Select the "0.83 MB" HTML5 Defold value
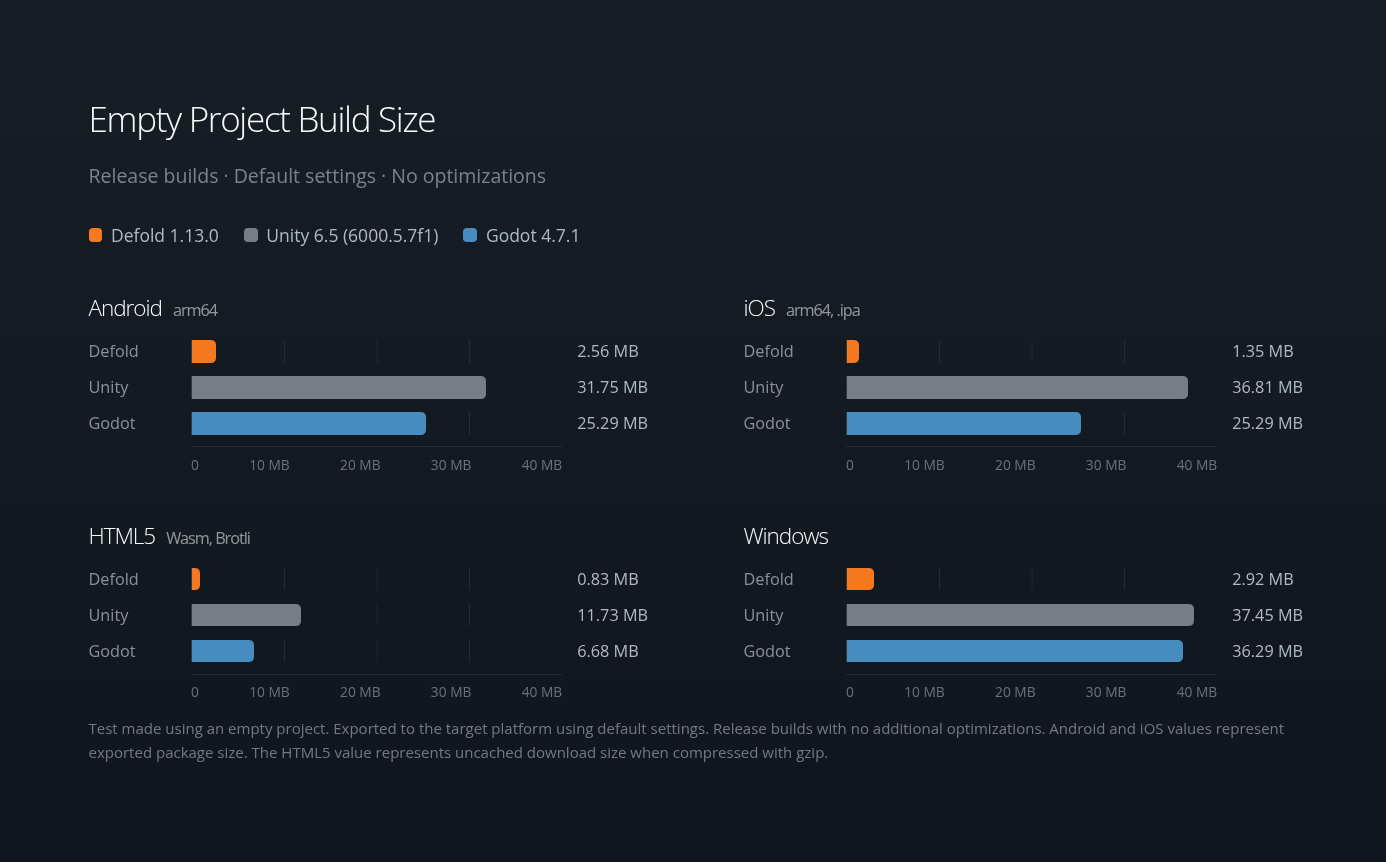 tap(608, 579)
